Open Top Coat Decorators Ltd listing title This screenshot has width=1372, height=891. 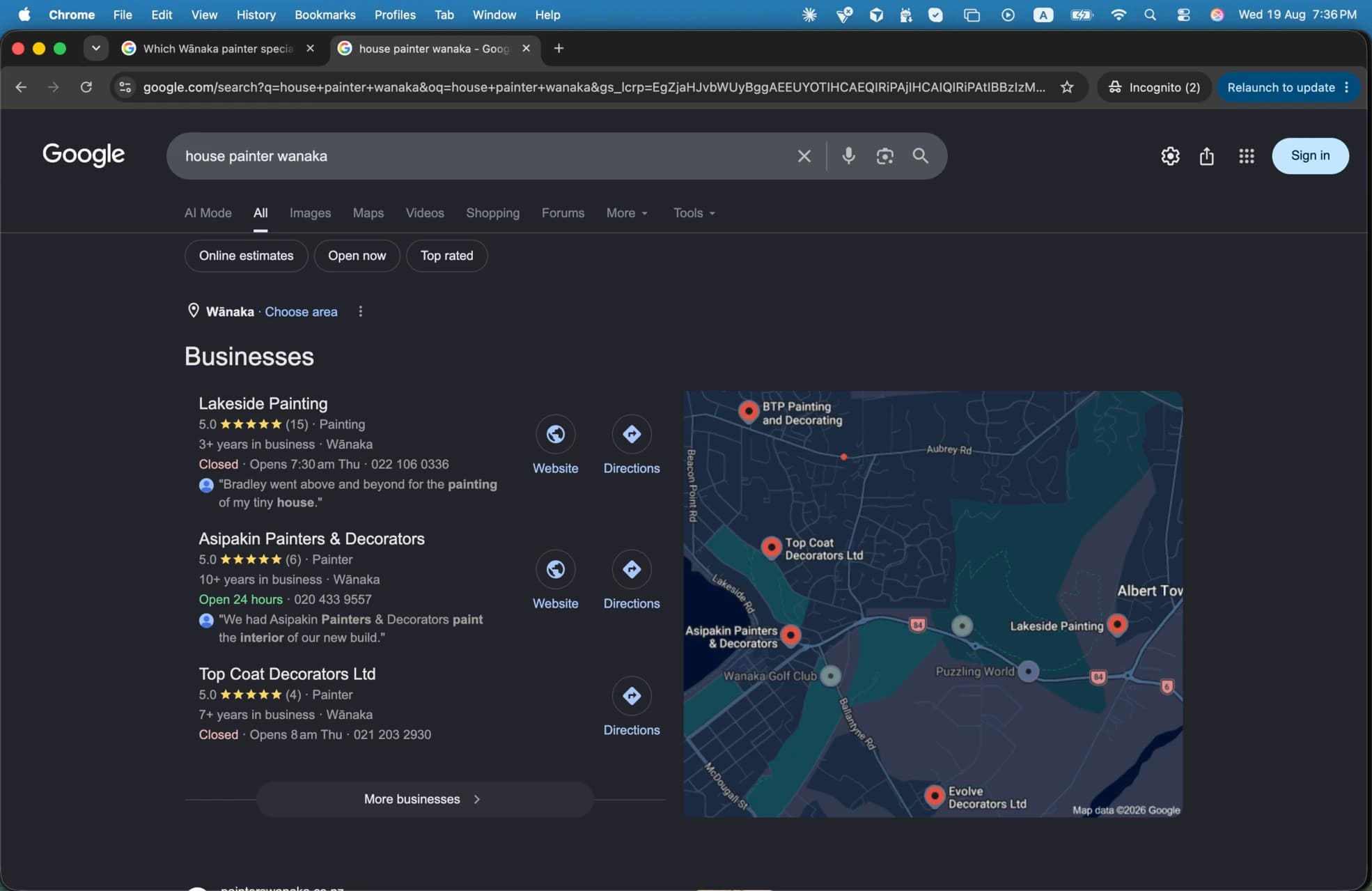tap(287, 674)
